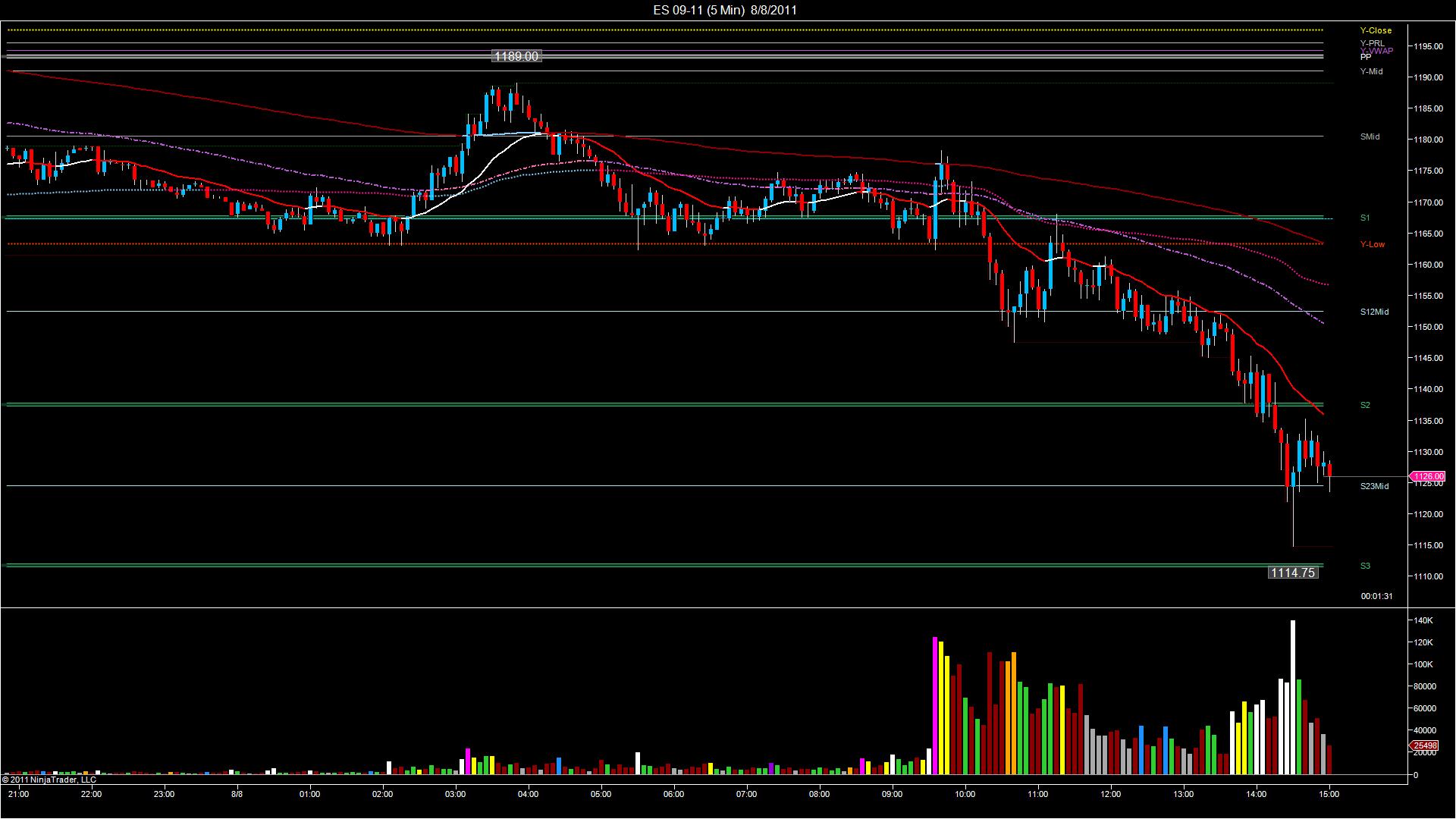
Task: Select the Y-Mid level label
Action: pyautogui.click(x=1371, y=71)
